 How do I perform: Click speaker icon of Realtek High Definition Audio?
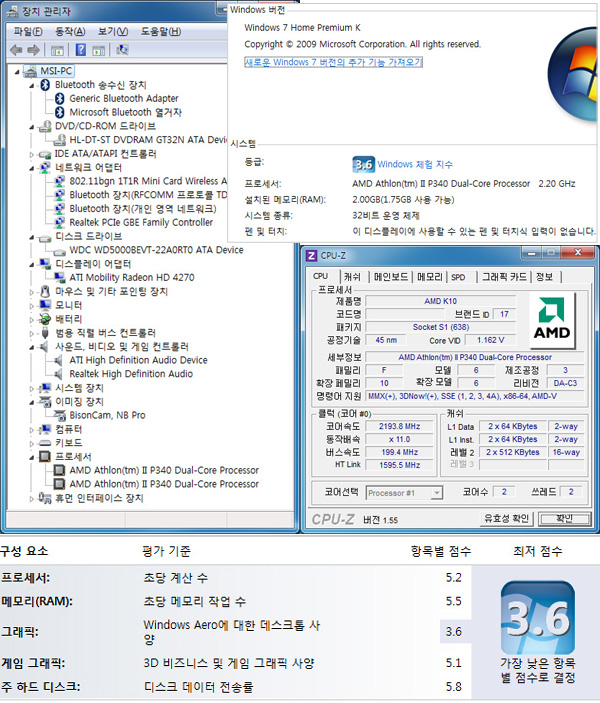59,374
